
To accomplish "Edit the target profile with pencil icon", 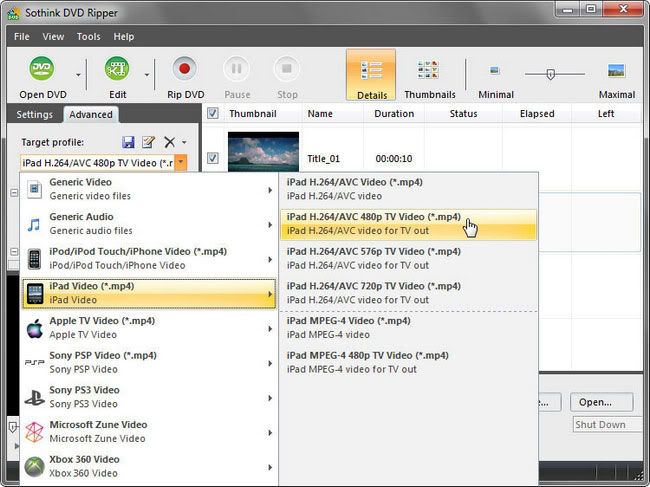I will [149, 143].
